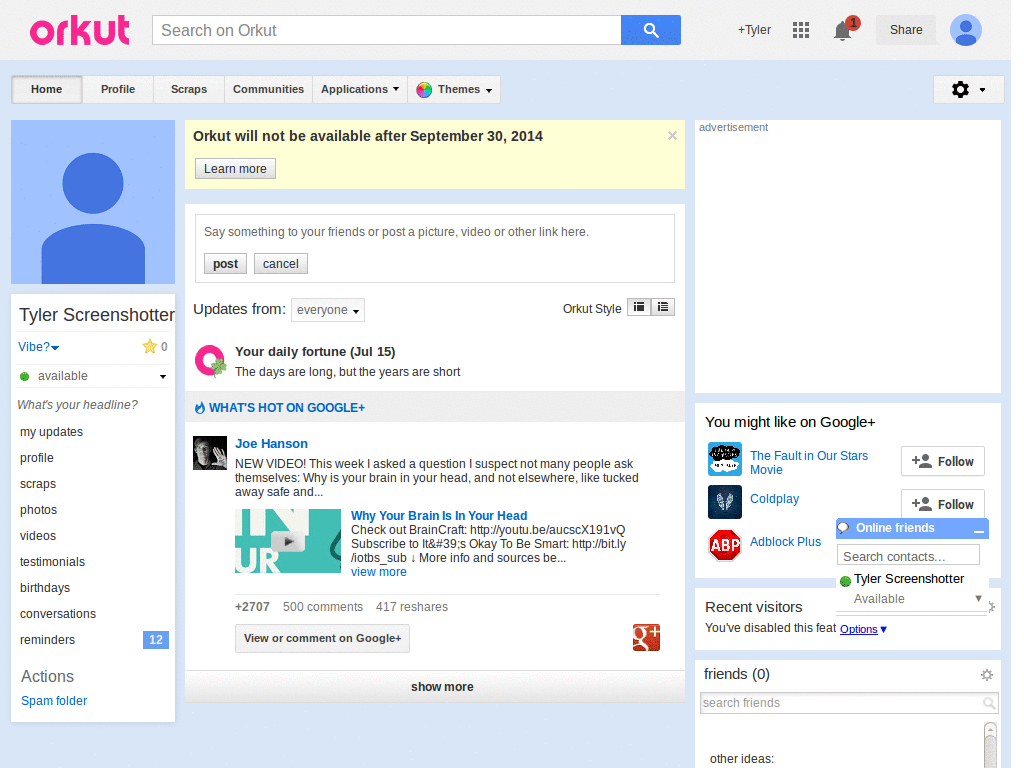This screenshot has height=768, width=1024.
Task: Open the notifications bell icon
Action: 842,31
